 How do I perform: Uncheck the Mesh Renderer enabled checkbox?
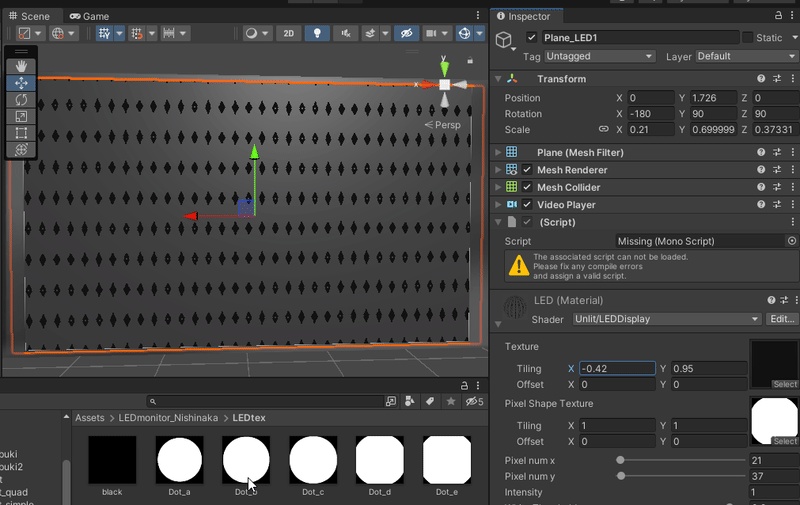527,170
